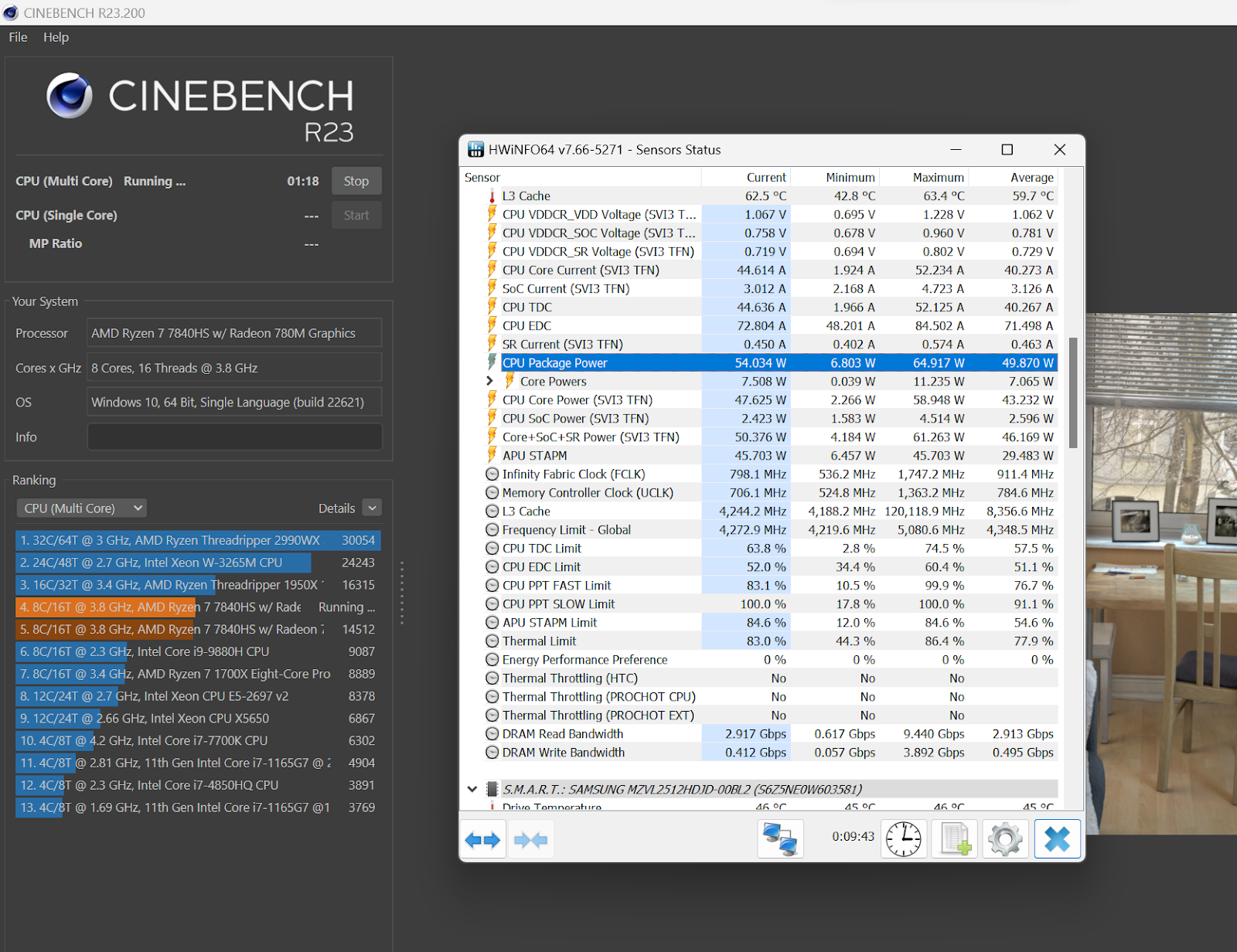Click the Average column header

[1013, 178]
